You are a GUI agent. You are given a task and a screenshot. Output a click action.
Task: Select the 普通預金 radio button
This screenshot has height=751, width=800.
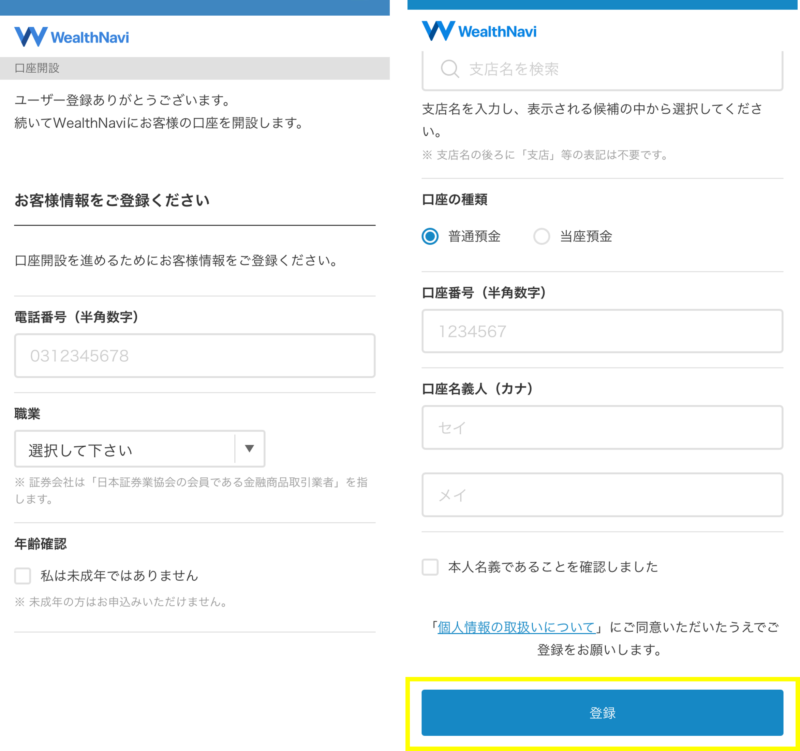[430, 236]
